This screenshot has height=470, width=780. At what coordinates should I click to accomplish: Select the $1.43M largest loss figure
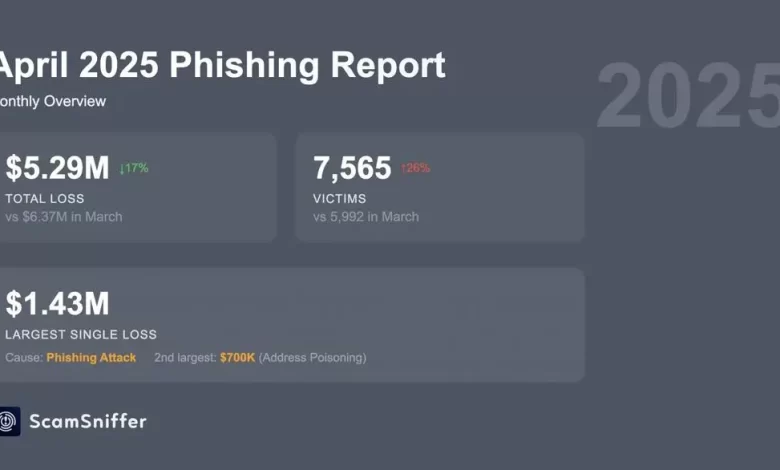pyautogui.click(x=57, y=303)
